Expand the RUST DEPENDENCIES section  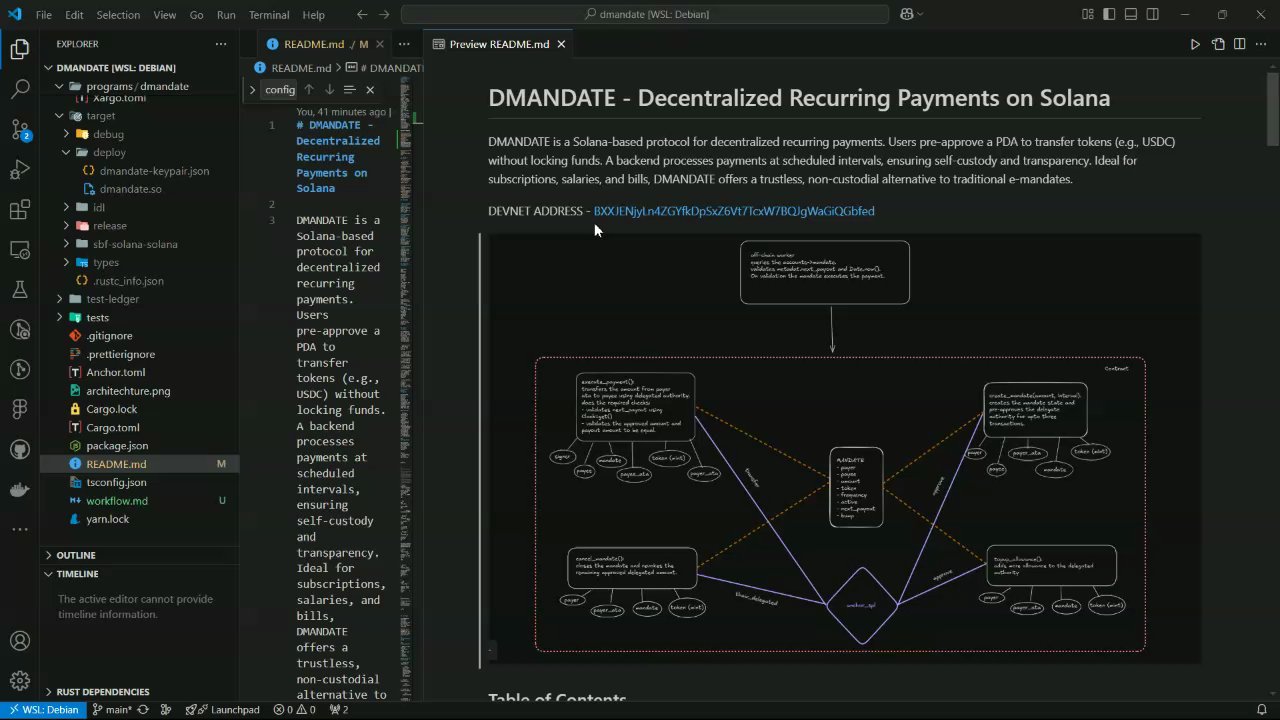[102, 692]
